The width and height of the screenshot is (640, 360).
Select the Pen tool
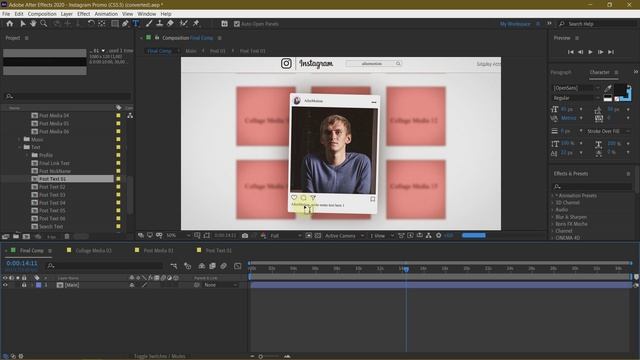125,24
